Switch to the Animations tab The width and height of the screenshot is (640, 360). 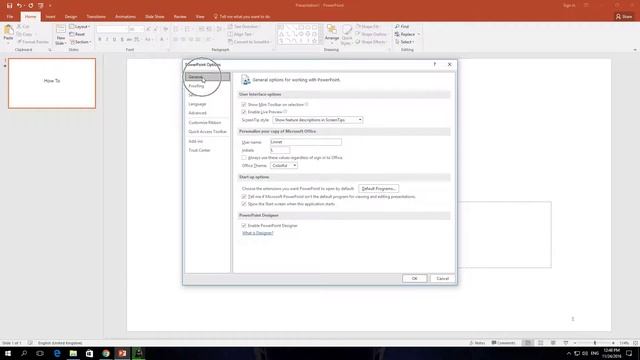pyautogui.click(x=125, y=17)
